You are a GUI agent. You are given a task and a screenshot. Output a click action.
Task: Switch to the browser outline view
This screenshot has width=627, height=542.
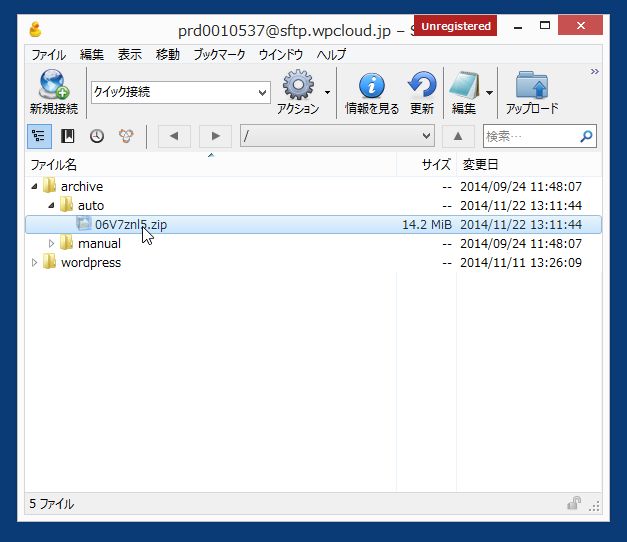(39, 136)
